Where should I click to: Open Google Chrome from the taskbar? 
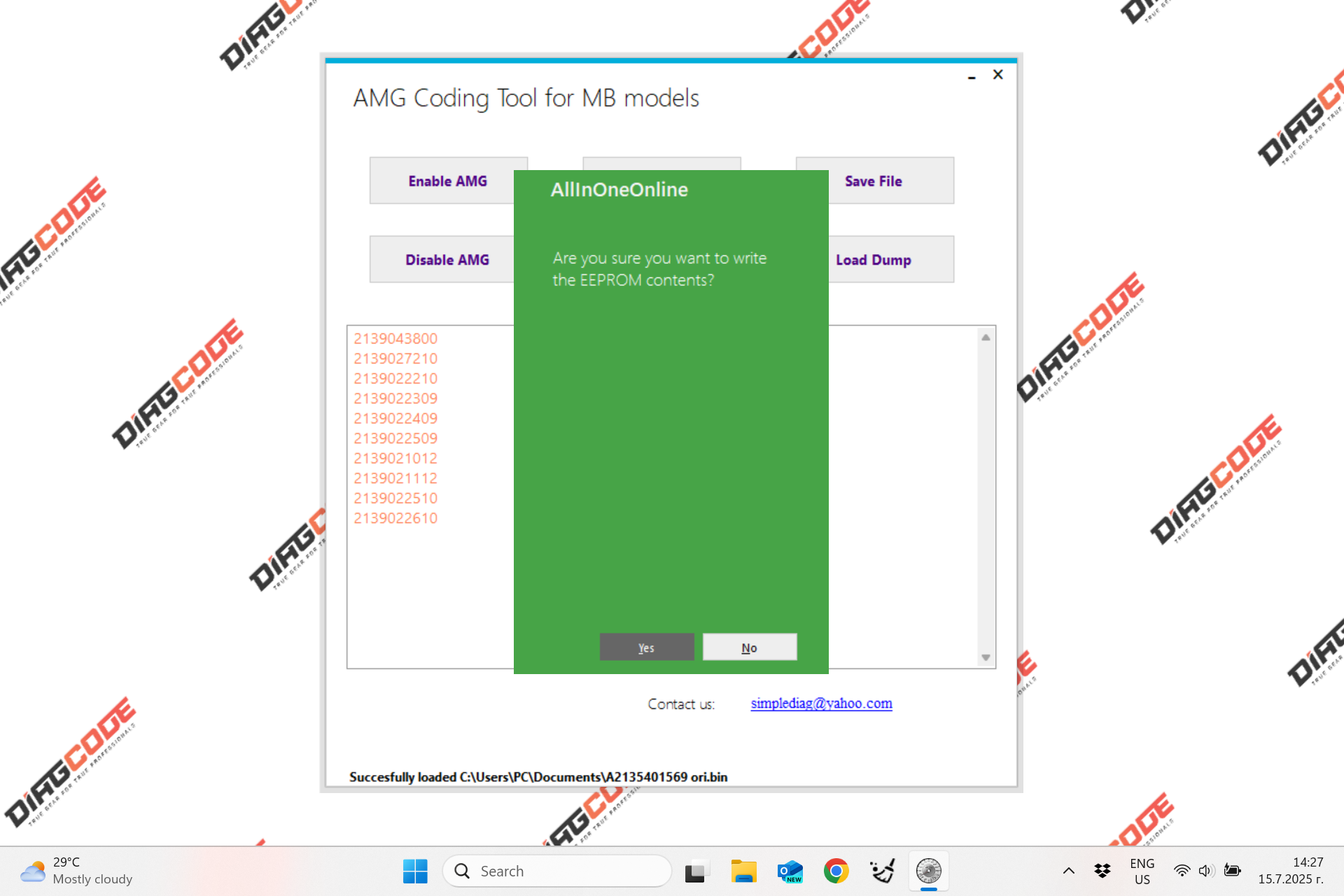click(836, 871)
